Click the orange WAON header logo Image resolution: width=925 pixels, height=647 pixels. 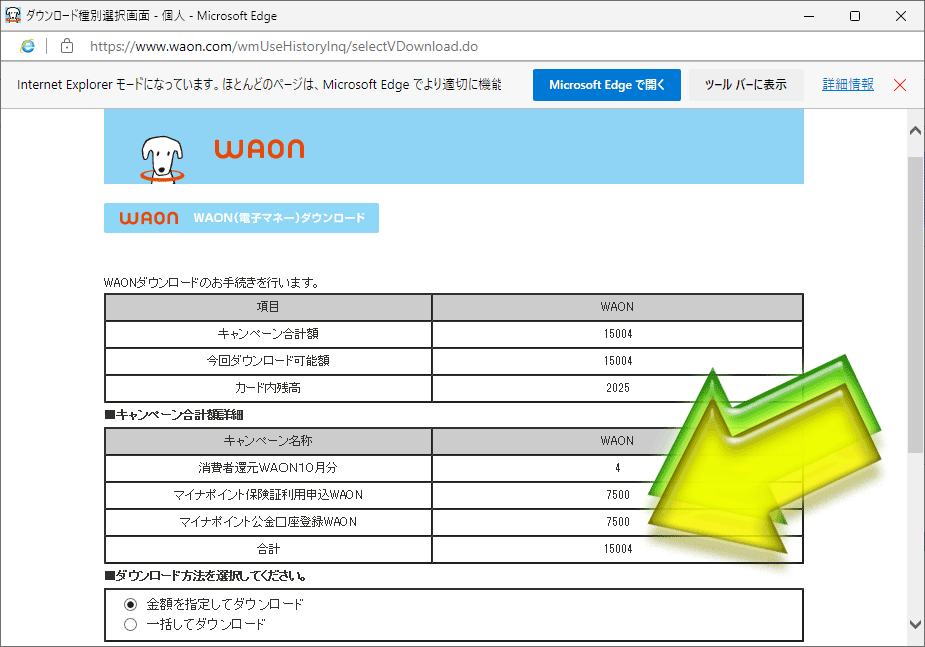coord(260,149)
